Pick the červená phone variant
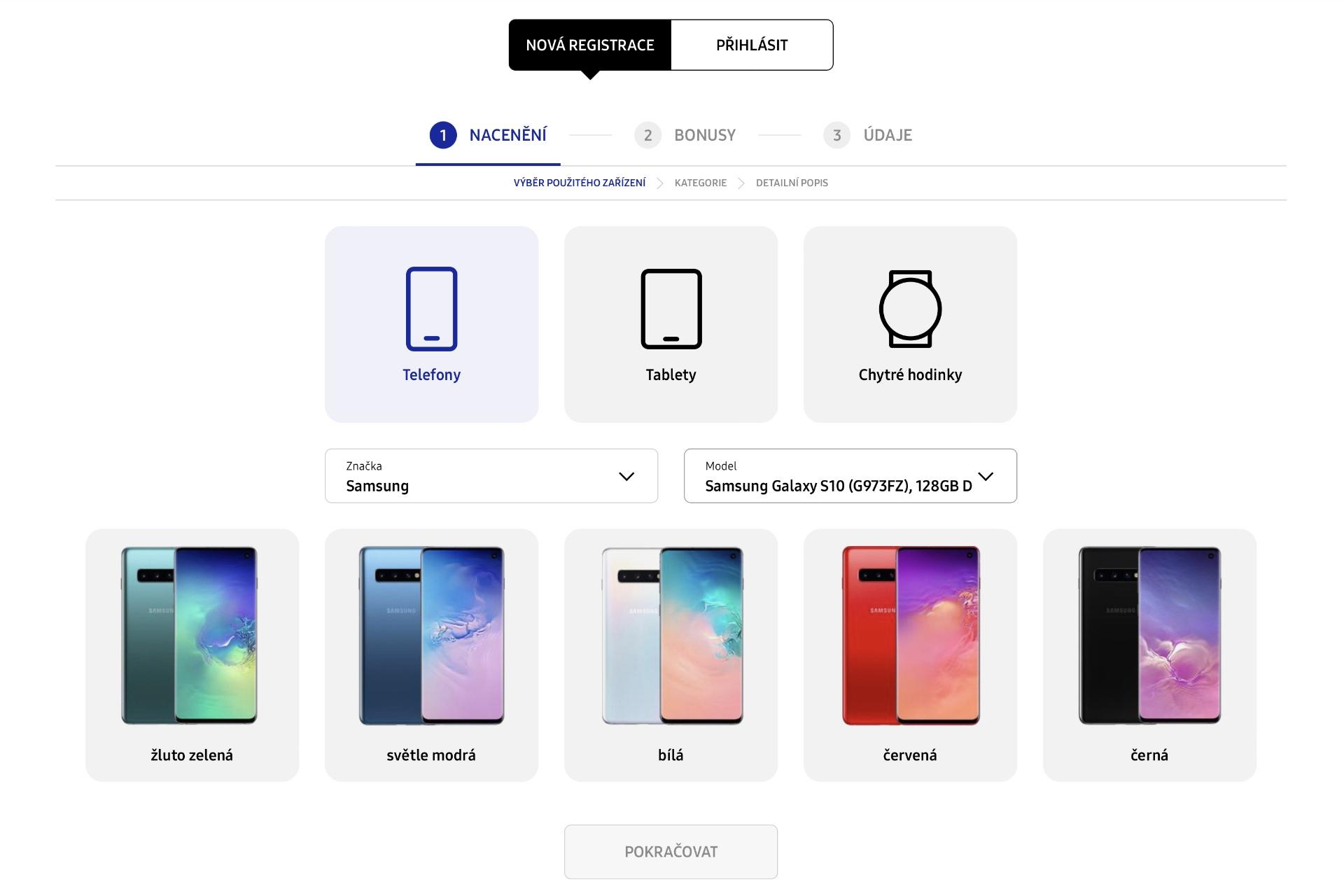Viewport: 1344px width, 896px height. 910,655
